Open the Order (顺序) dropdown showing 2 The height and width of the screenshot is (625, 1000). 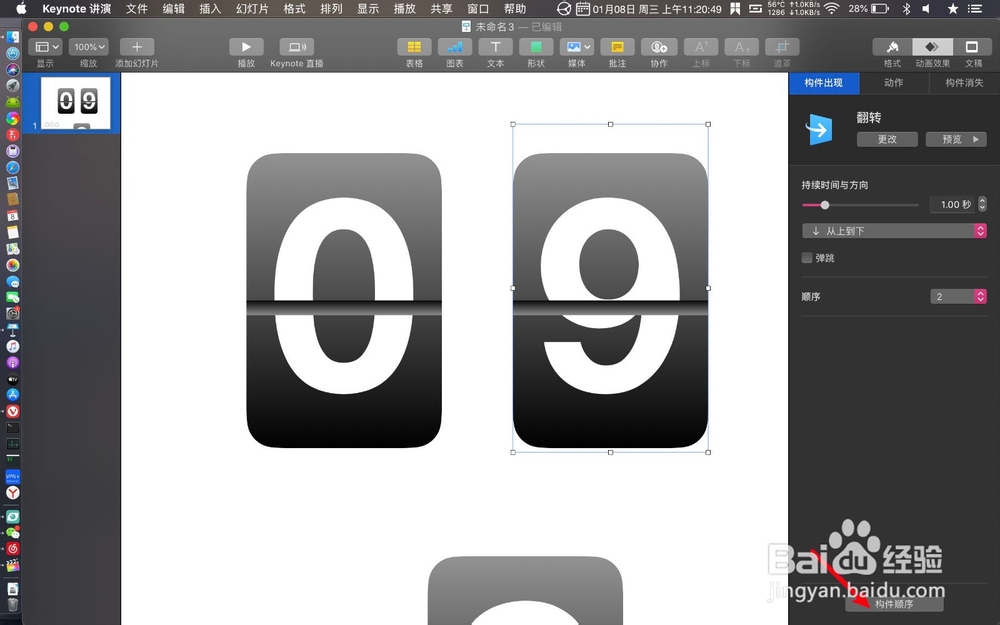[959, 297]
